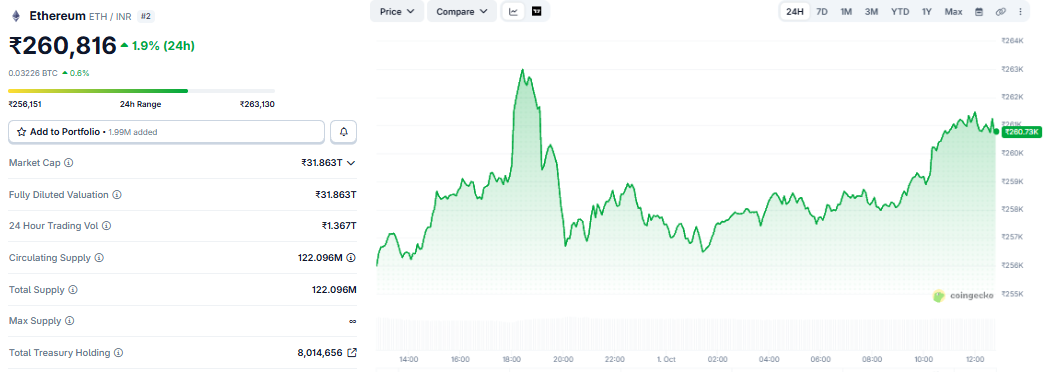
Task: Click the ₹263K y-axis label
Action: [1012, 69]
